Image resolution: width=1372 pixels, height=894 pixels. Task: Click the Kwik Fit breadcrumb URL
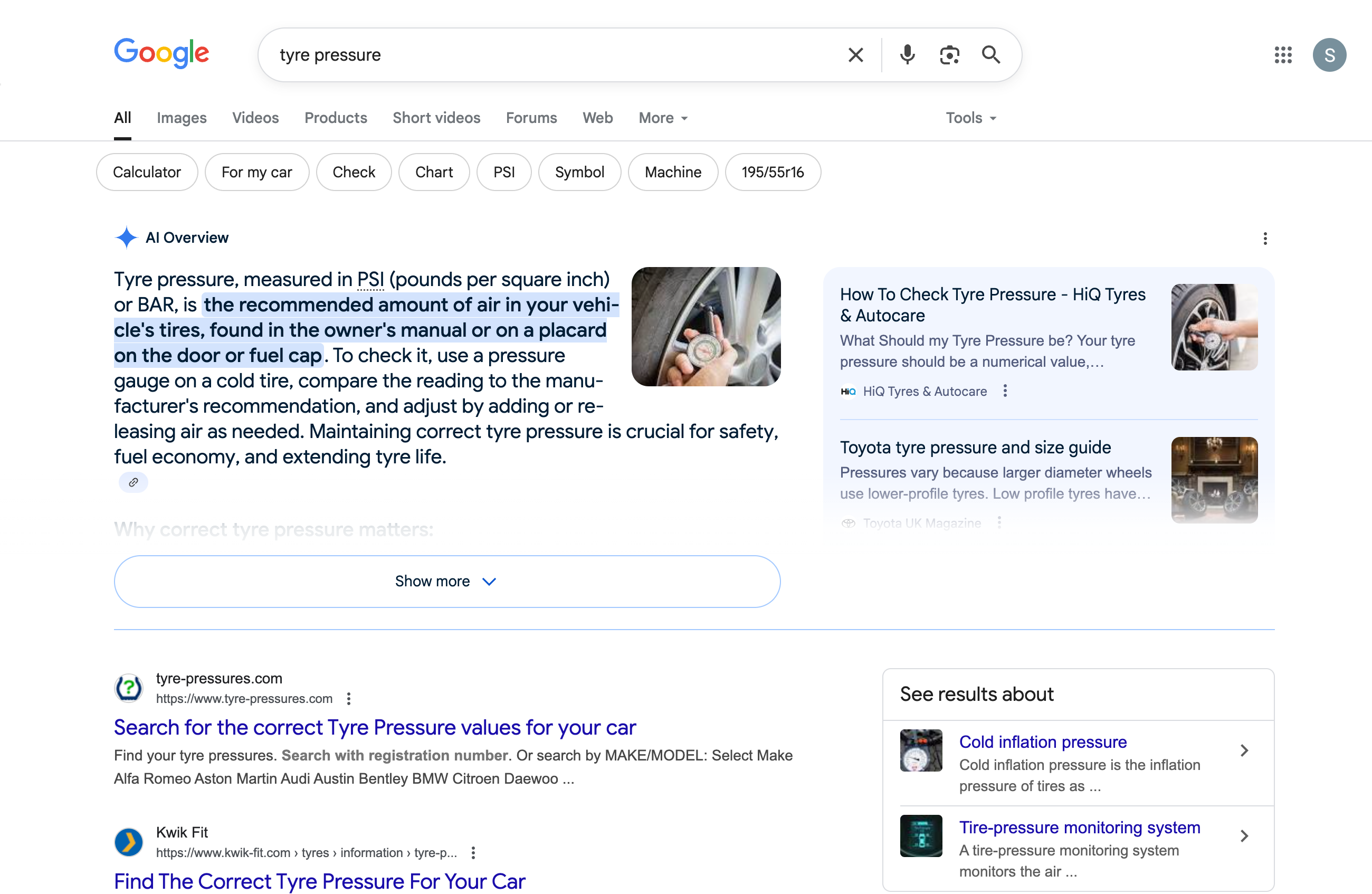pos(307,852)
